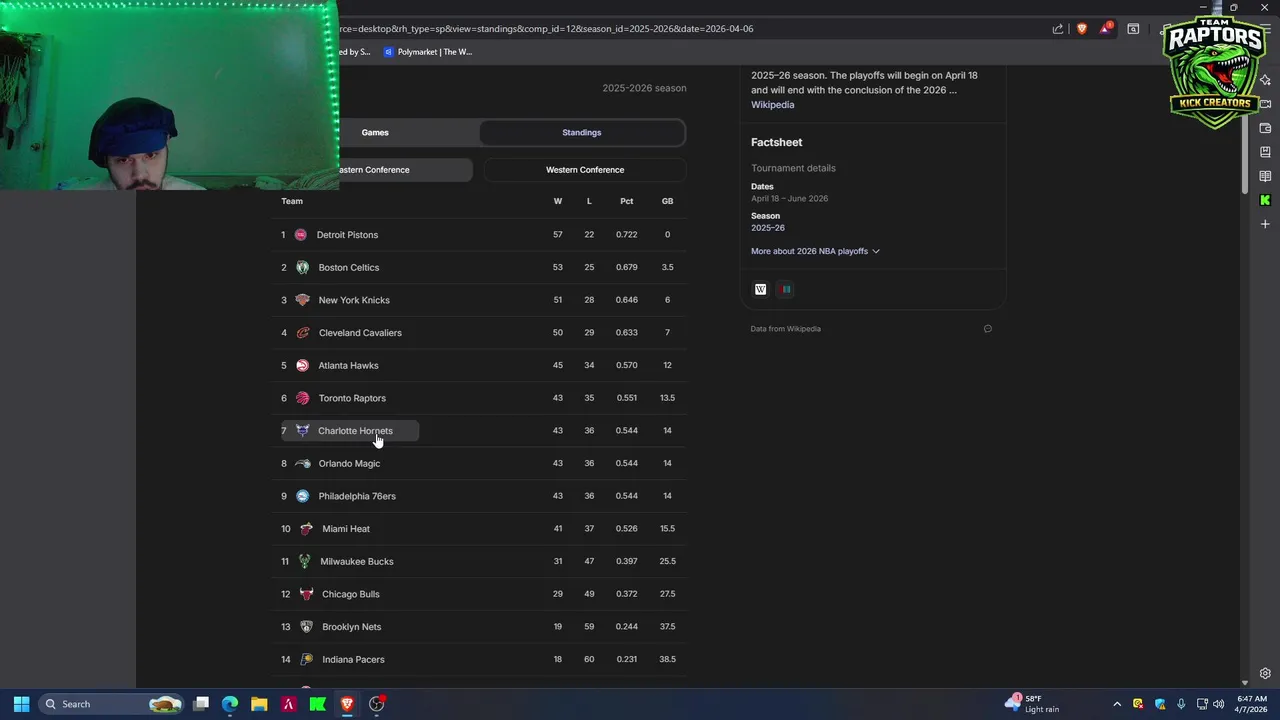1280x720 pixels.
Task: Switch to the Games tab
Action: pos(375,132)
